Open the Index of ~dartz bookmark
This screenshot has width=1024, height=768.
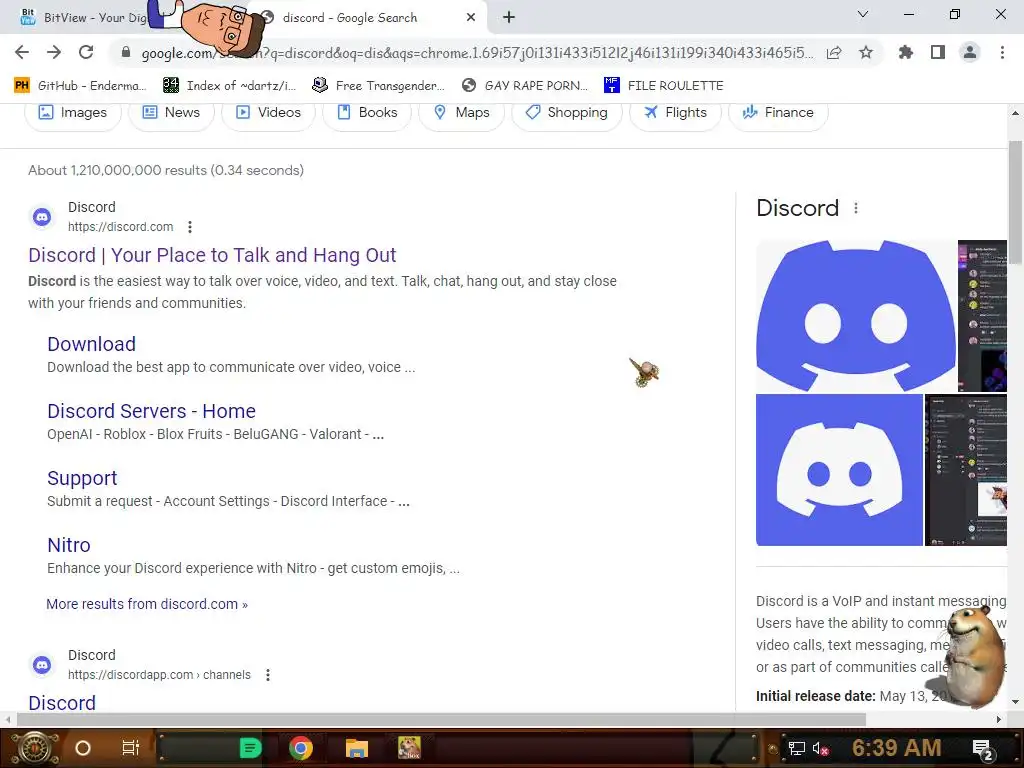pos(229,86)
